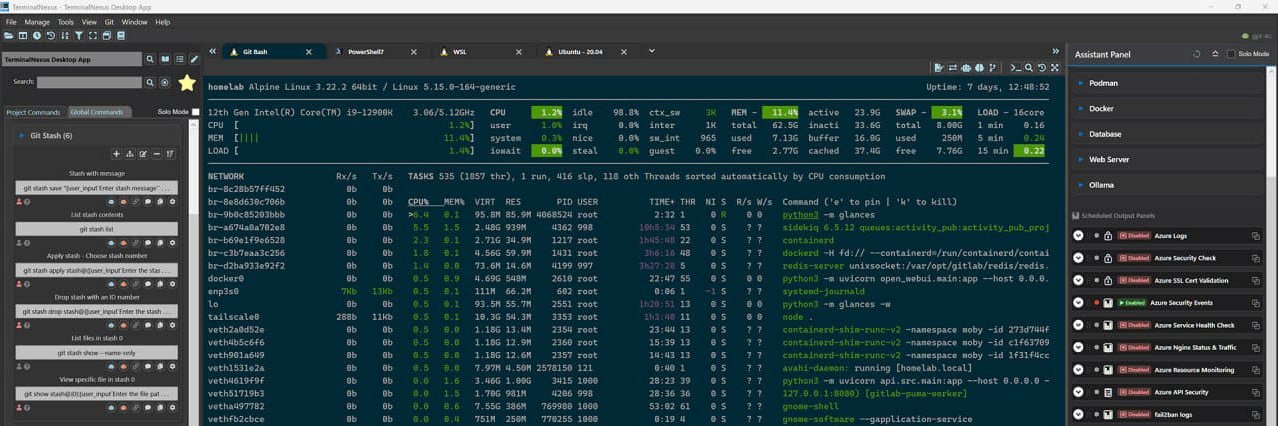Viewport: 1278px width, 426px height.
Task: Click the open folder icon in main toolbar
Action: [x=9, y=35]
